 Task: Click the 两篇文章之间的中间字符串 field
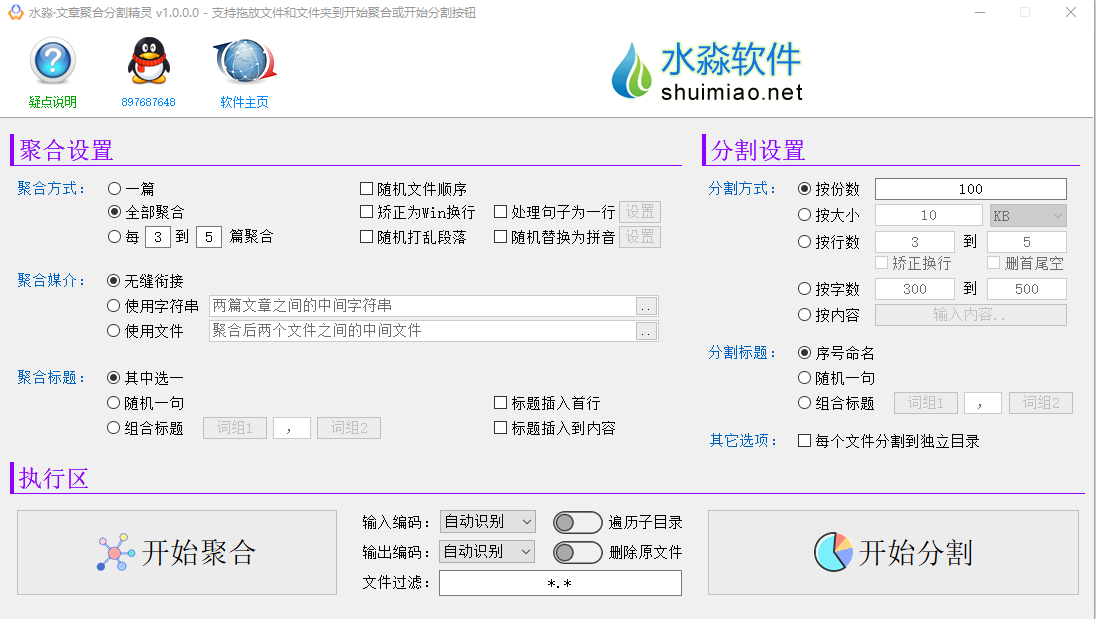pyautogui.click(x=422, y=306)
